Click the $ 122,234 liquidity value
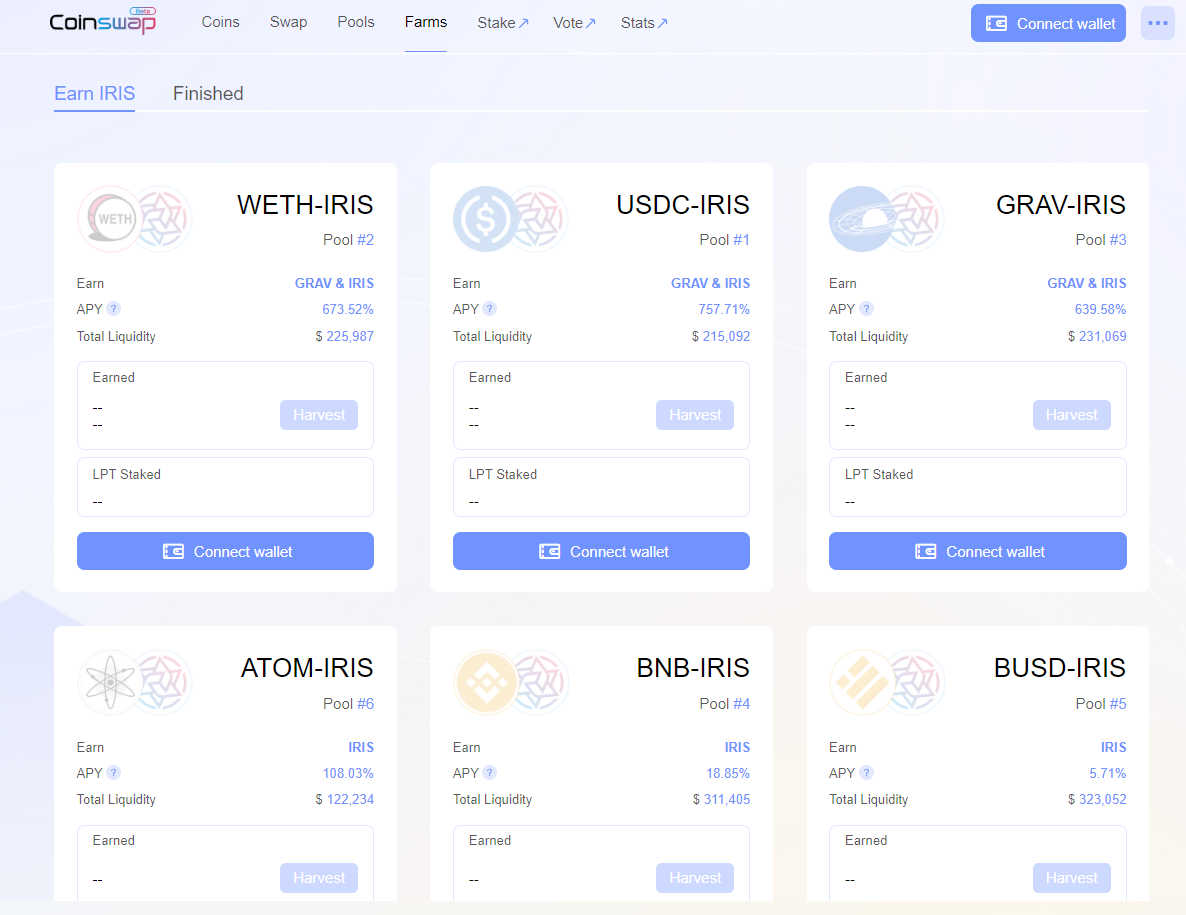Image resolution: width=1186 pixels, height=915 pixels. tap(344, 799)
